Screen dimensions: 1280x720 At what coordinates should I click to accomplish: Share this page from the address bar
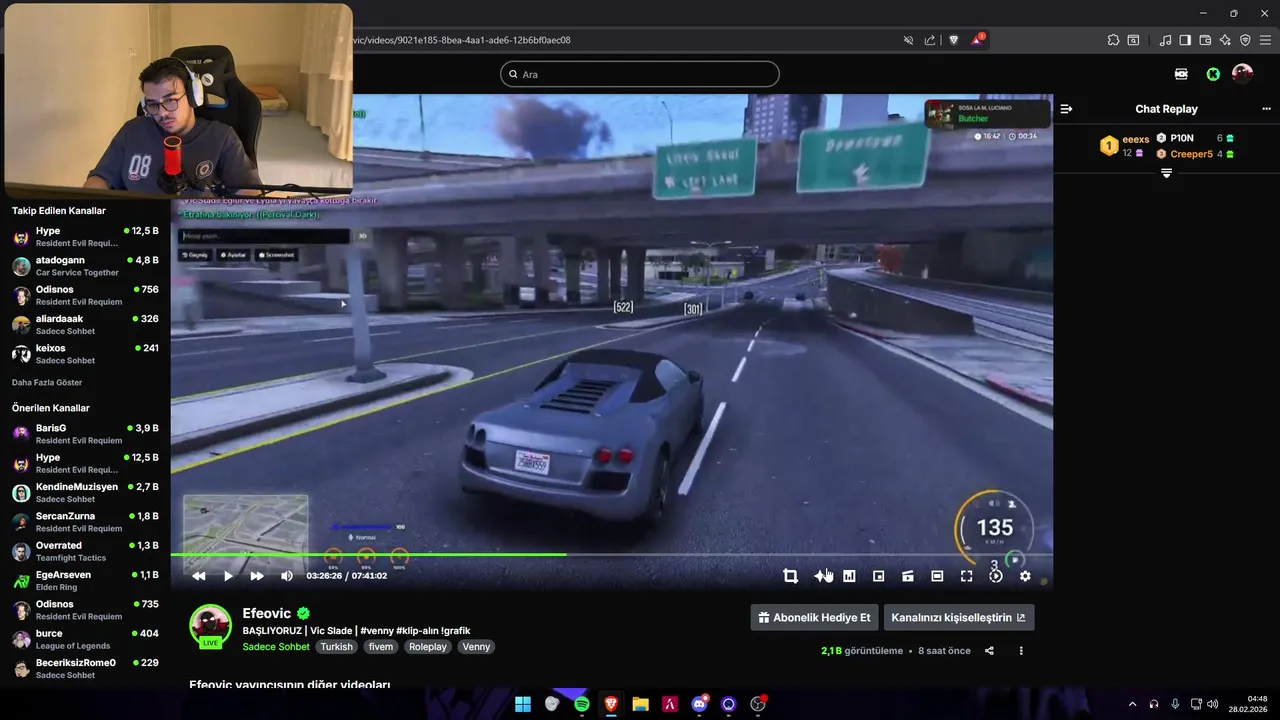click(930, 40)
